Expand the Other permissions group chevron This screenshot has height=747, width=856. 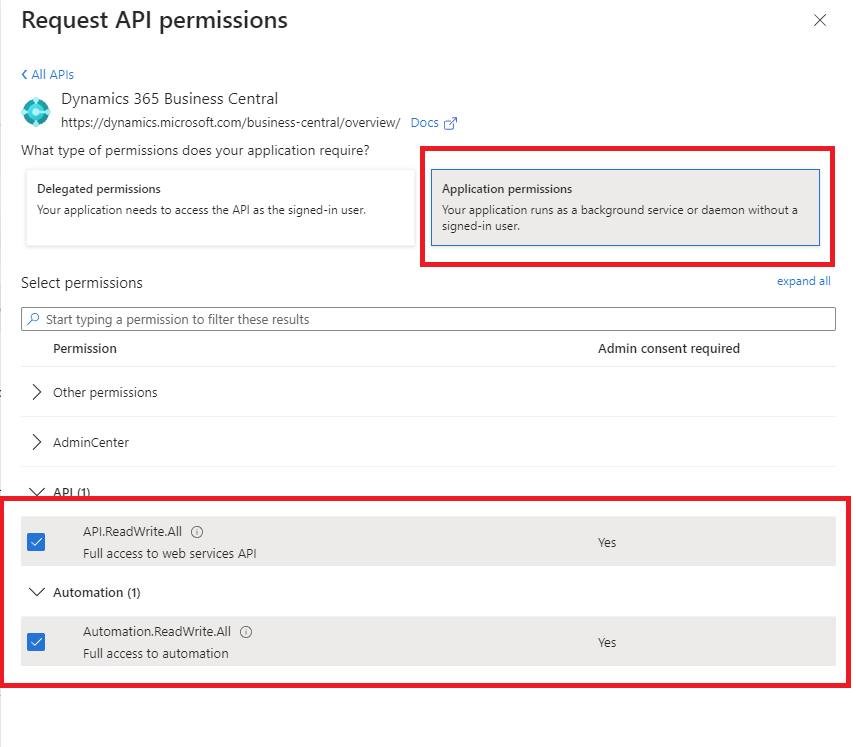[37, 392]
